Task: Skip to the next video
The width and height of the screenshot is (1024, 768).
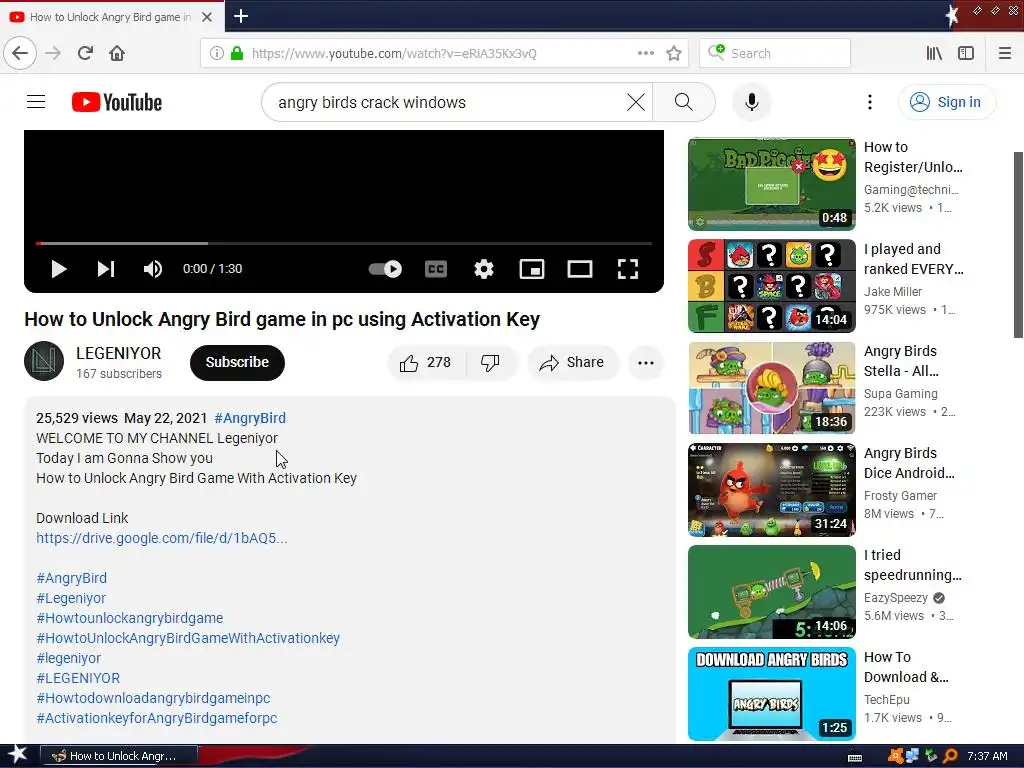Action: tap(106, 268)
